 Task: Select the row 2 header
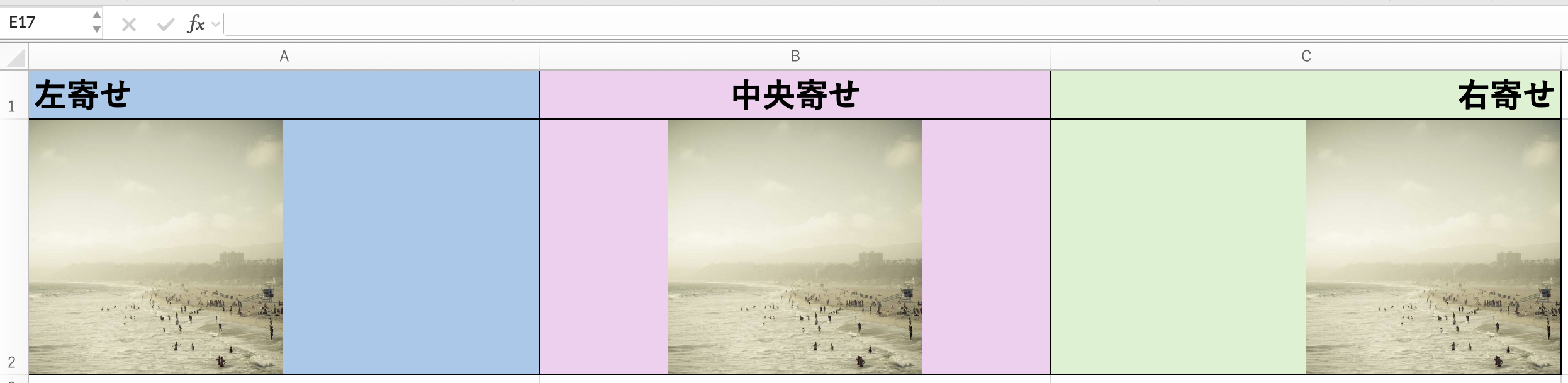point(13,247)
